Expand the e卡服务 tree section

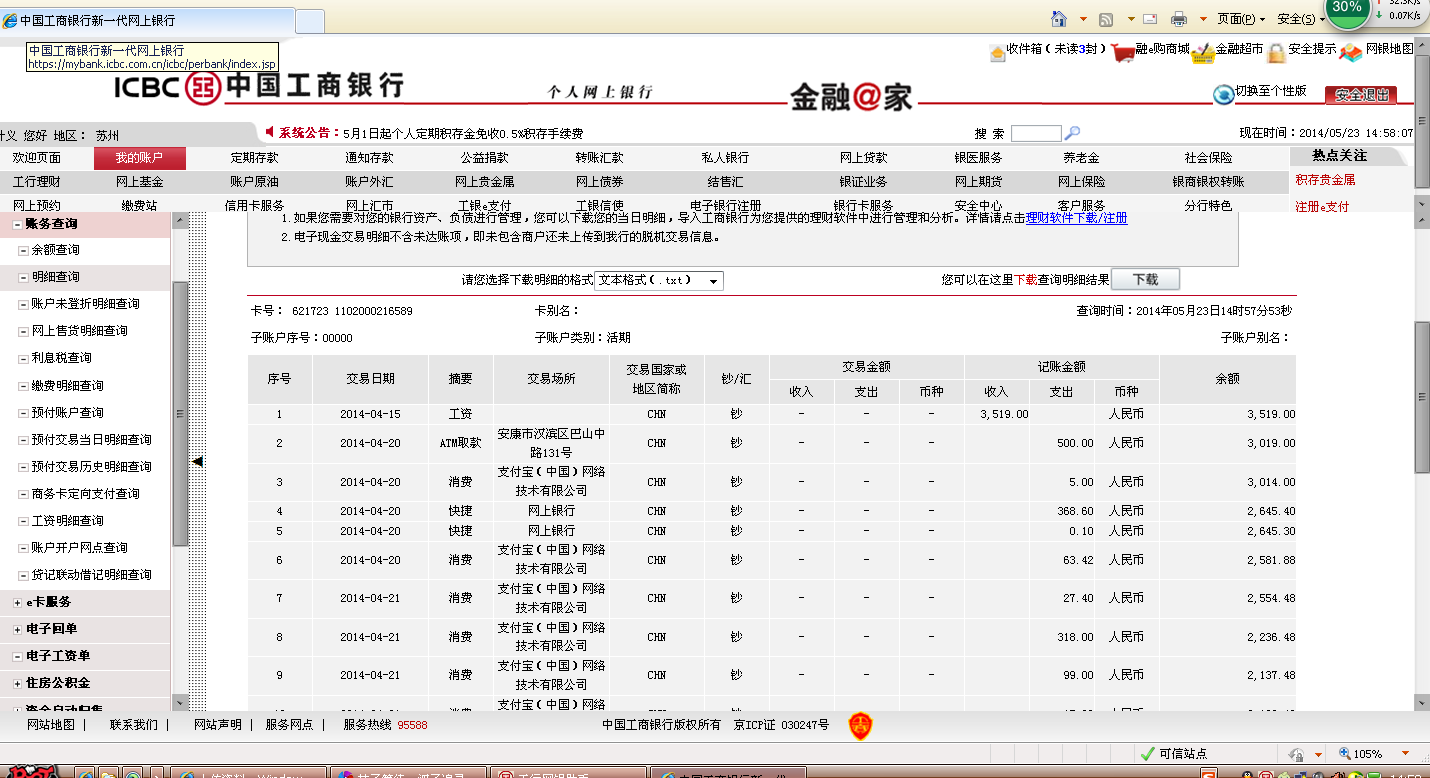17,602
